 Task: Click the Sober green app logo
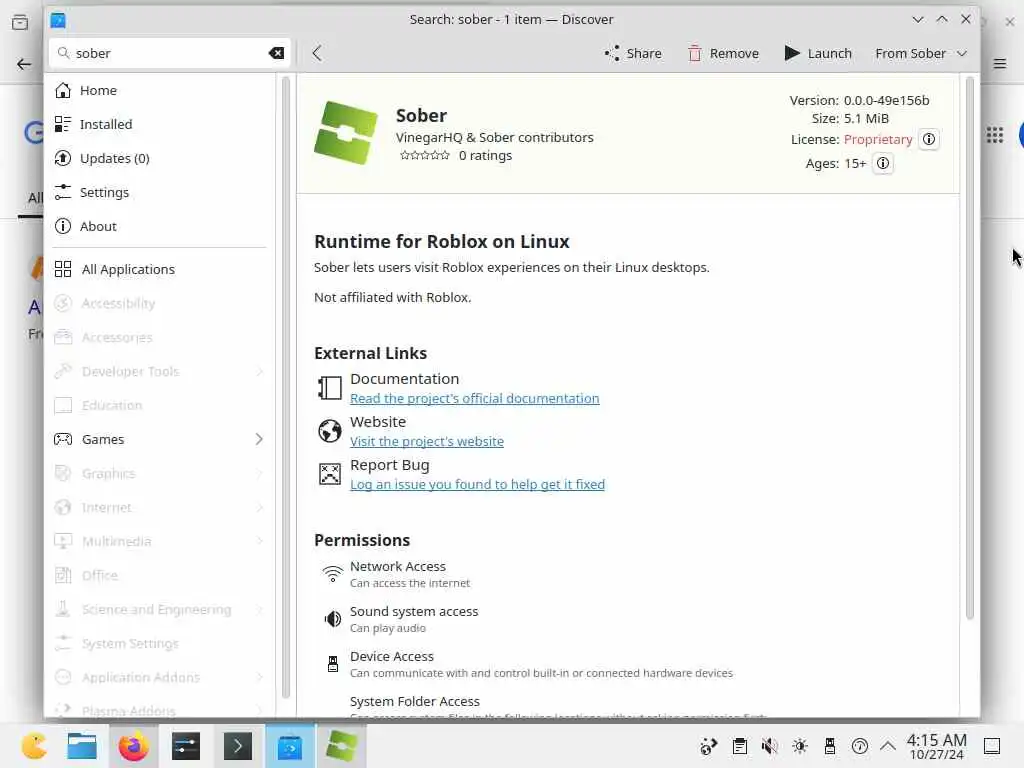[x=345, y=133]
